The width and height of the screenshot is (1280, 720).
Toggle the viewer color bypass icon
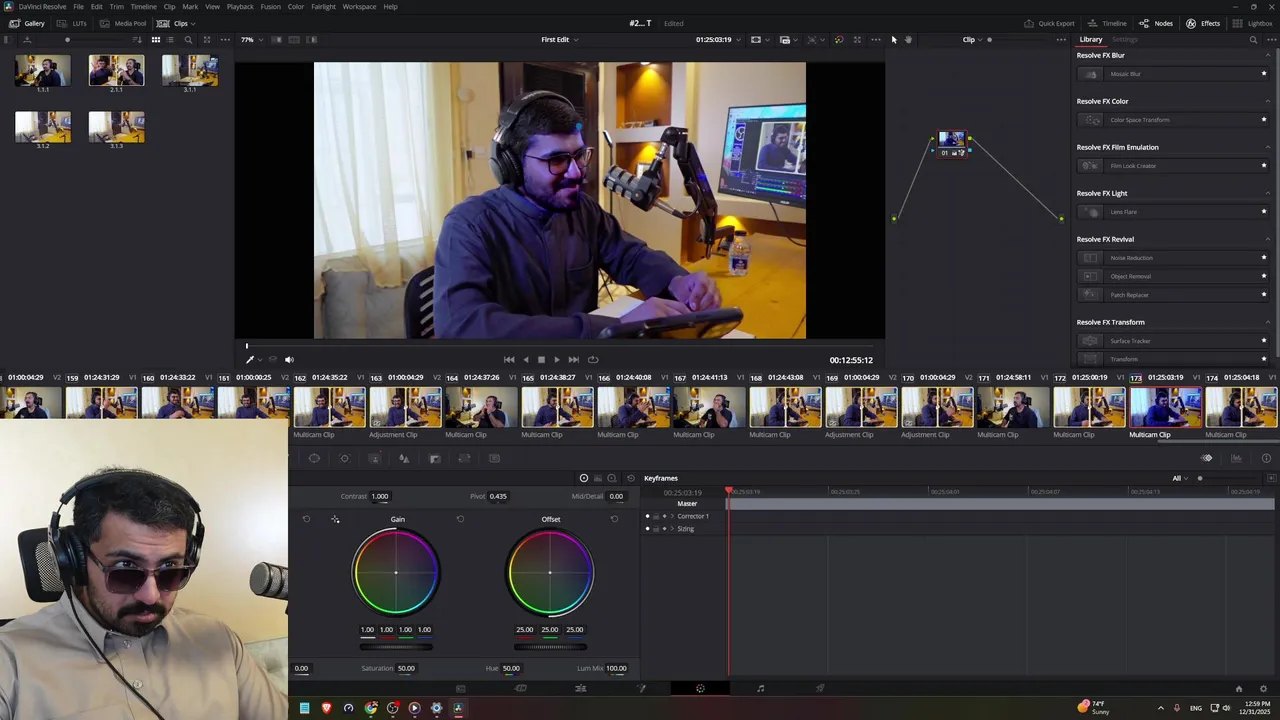[x=838, y=40]
